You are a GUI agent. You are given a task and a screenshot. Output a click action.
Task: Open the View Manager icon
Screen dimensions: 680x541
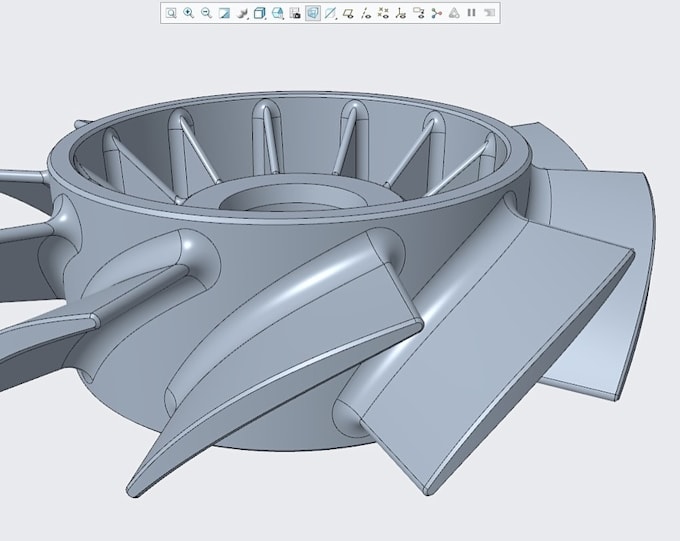click(x=295, y=13)
